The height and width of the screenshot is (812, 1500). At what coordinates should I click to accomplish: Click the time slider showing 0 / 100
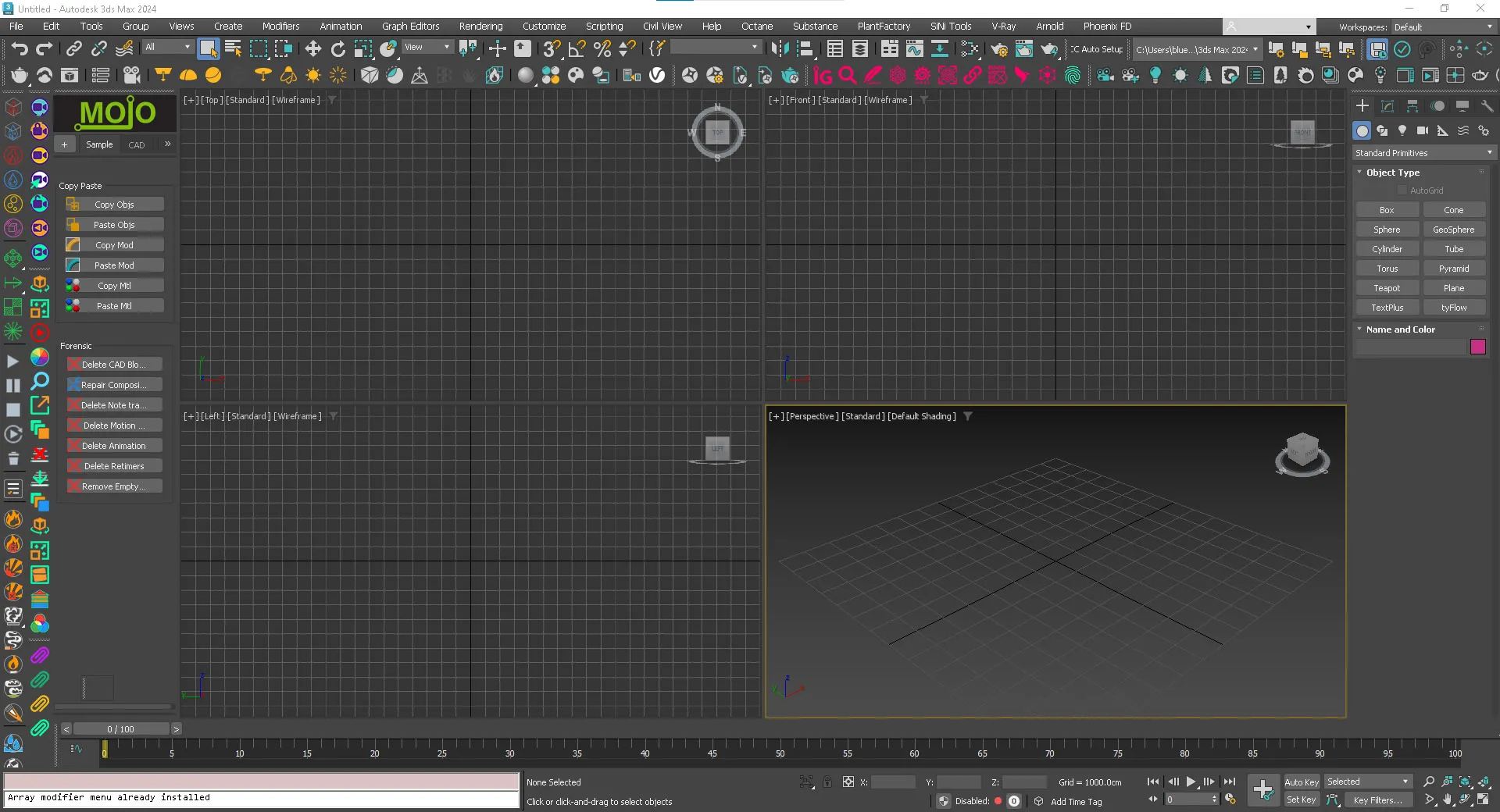coord(120,728)
